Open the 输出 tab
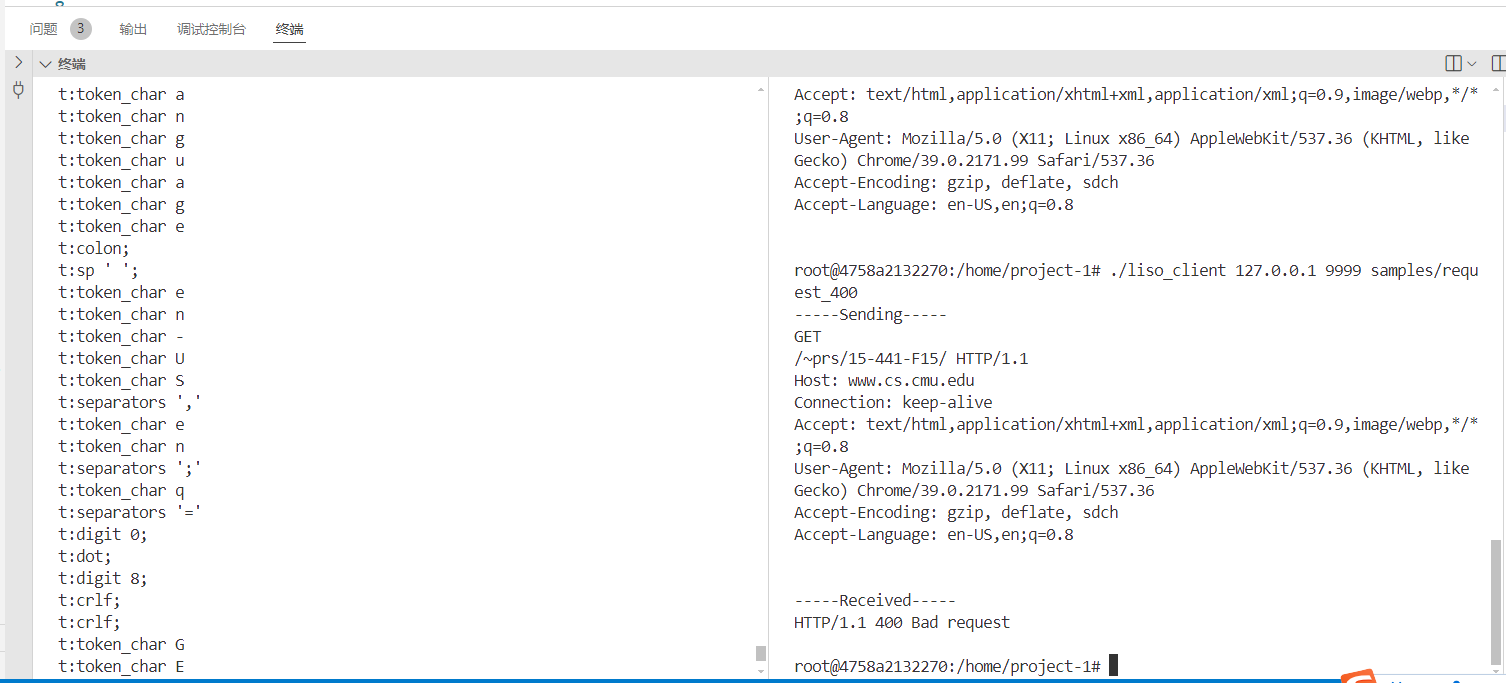 pos(133,29)
